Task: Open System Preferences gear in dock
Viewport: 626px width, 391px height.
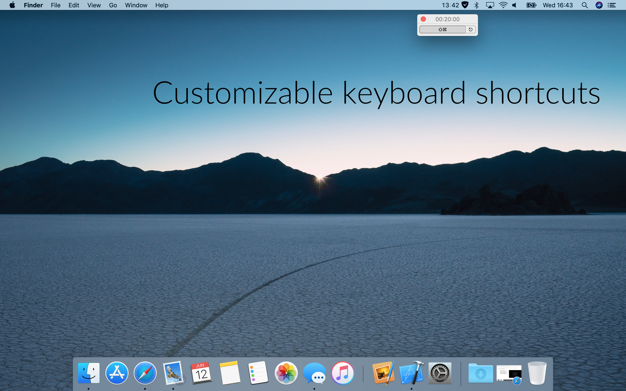Action: click(440, 373)
